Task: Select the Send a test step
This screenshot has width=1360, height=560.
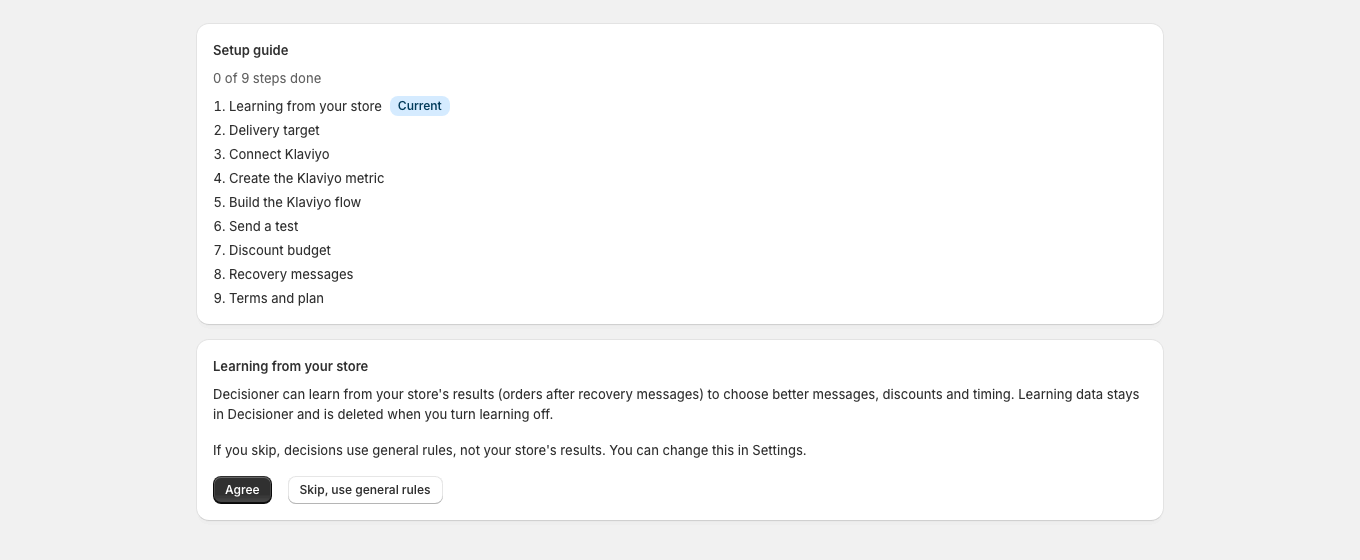Action: pos(263,226)
